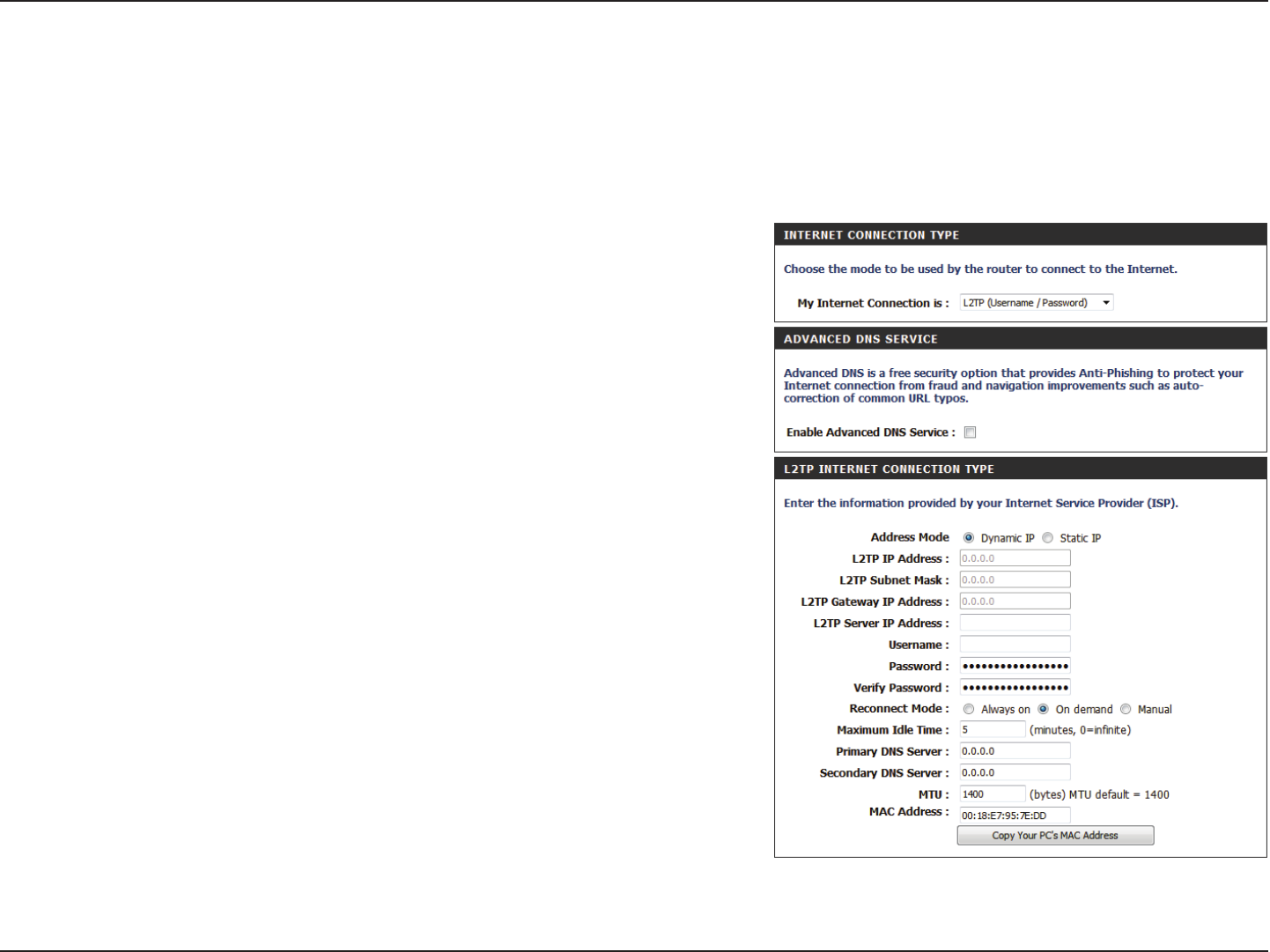This screenshot has width=1270, height=952.
Task: Click the Secondary DNS Server field
Action: 1015,772
